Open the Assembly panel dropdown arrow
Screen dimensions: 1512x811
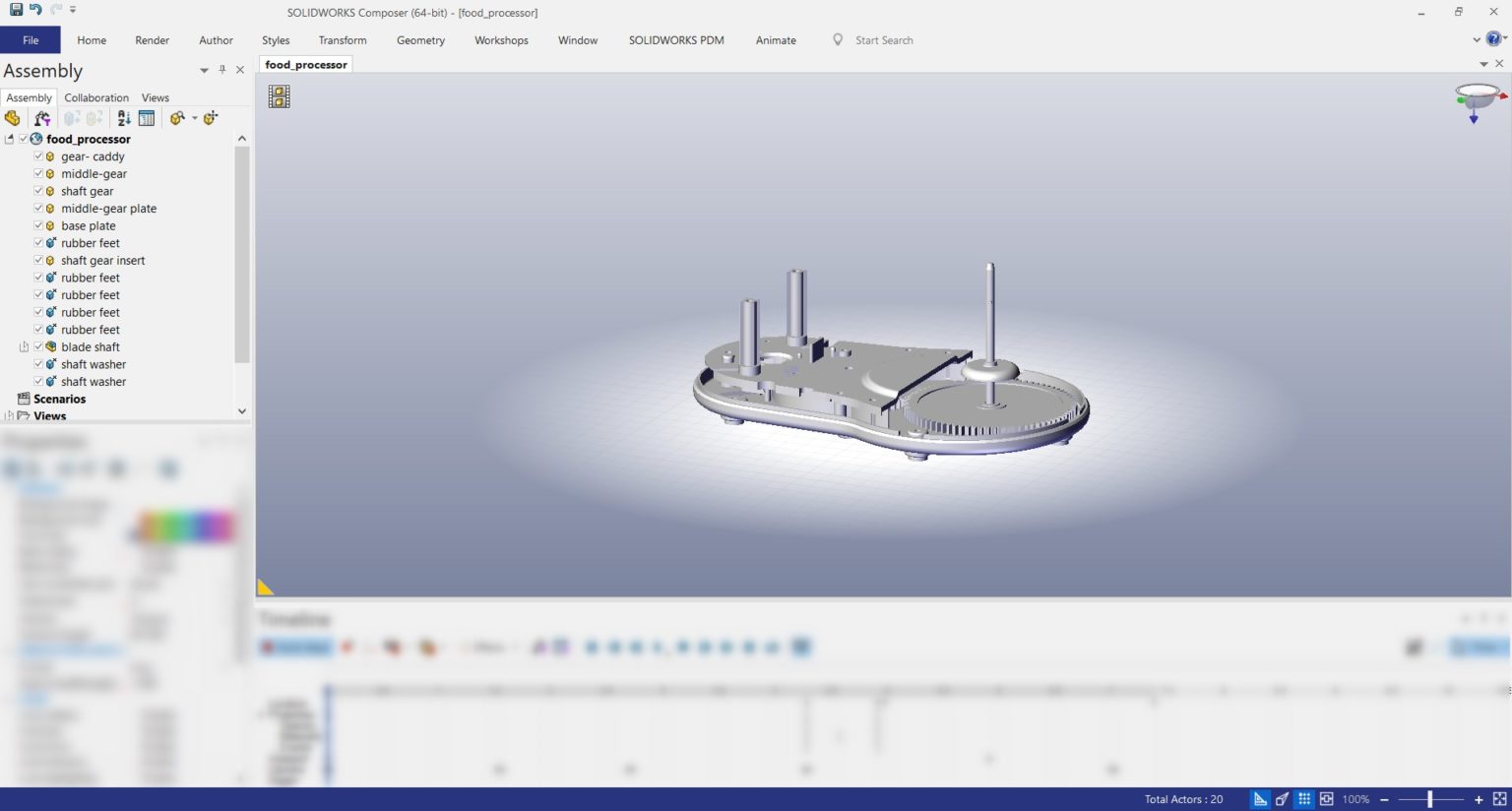[204, 71]
